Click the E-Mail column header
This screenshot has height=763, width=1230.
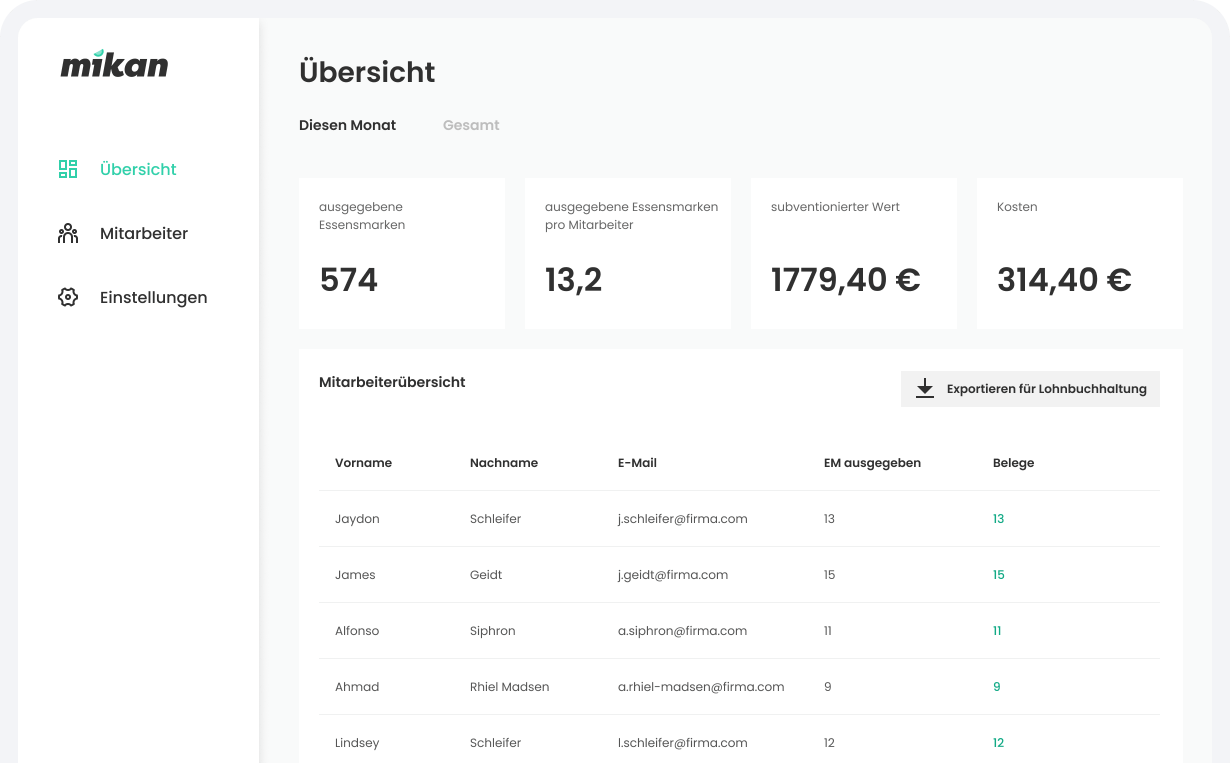pyautogui.click(x=637, y=463)
